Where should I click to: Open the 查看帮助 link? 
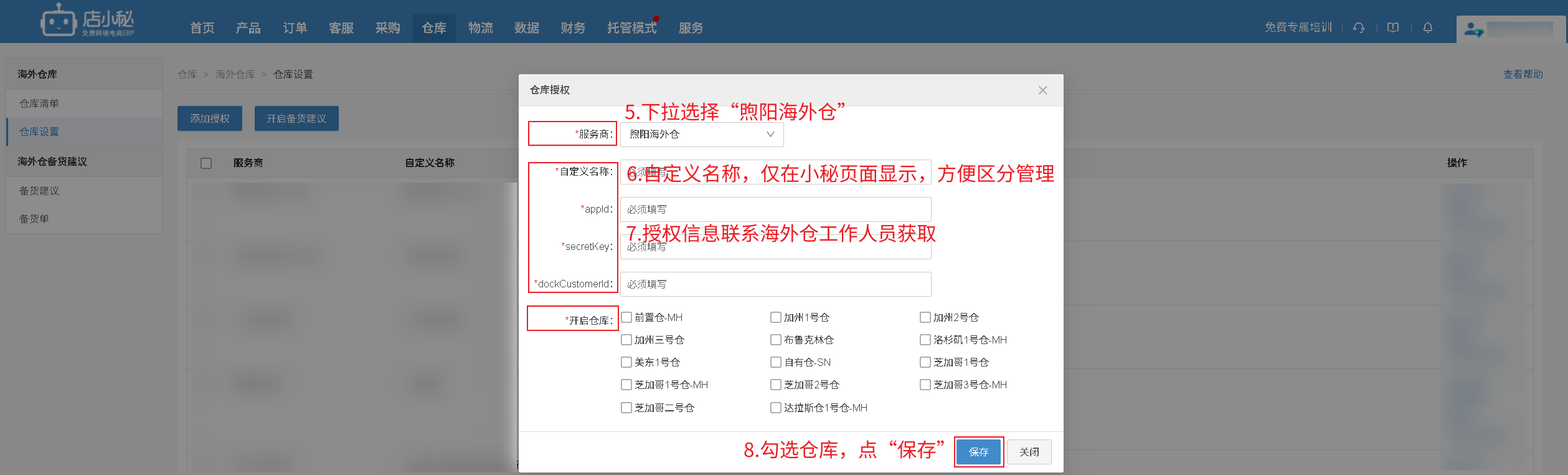tap(1523, 74)
